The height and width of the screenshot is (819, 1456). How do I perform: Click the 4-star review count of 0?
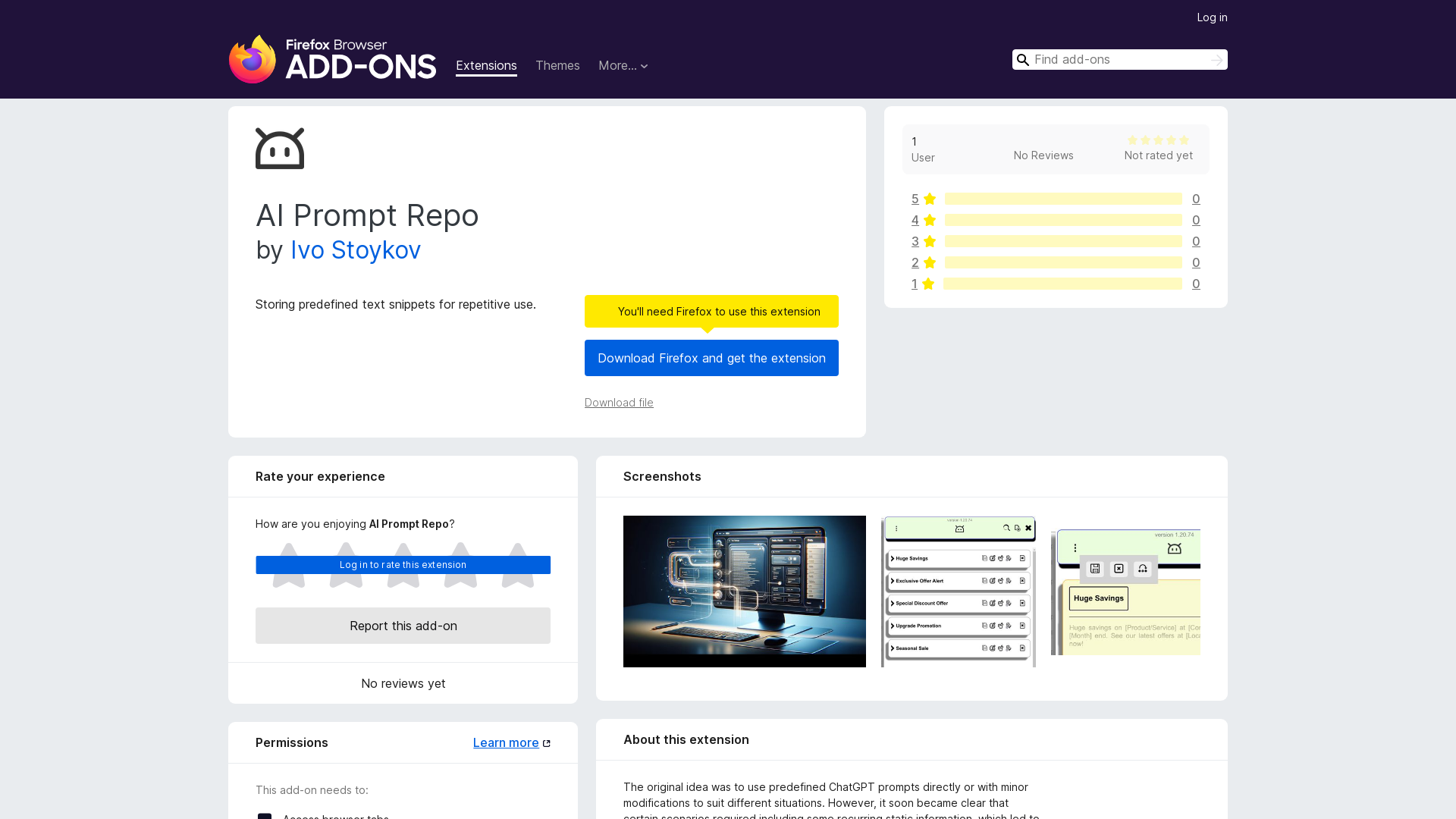pyautogui.click(x=1196, y=220)
